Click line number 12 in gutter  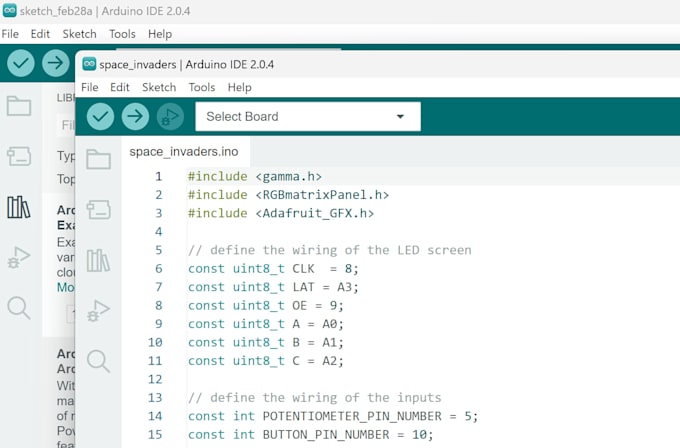[155, 379]
